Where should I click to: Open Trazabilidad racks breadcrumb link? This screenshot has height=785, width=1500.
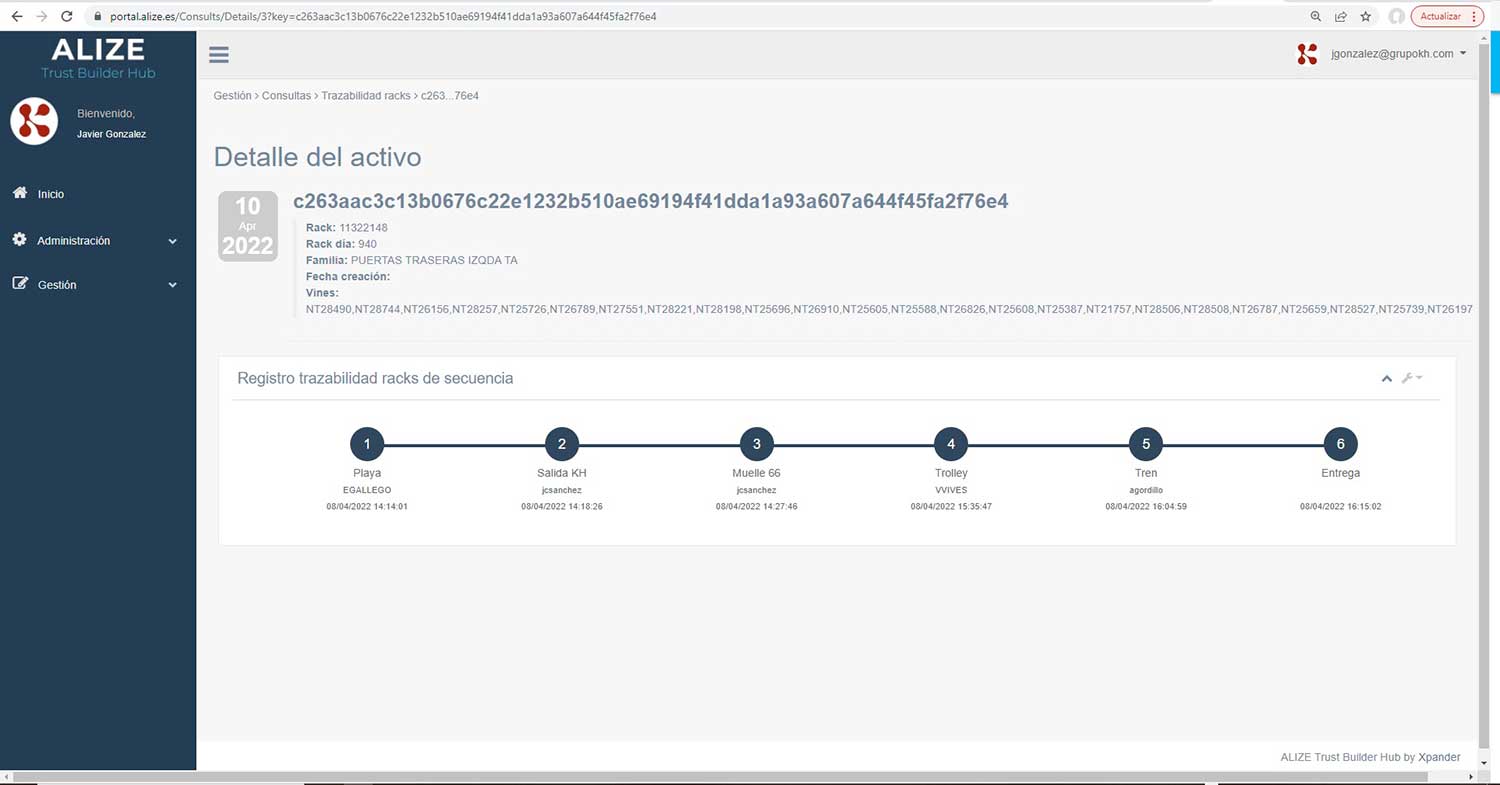pos(365,96)
